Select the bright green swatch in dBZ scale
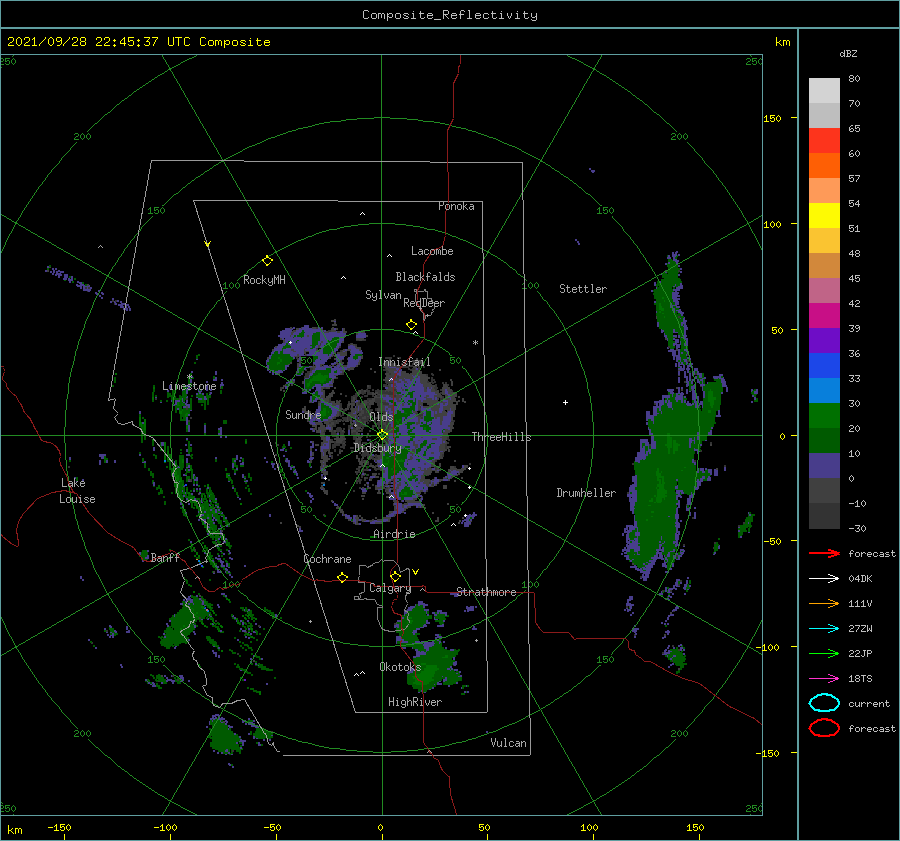Viewport: 900px width, 841px height. [824, 415]
